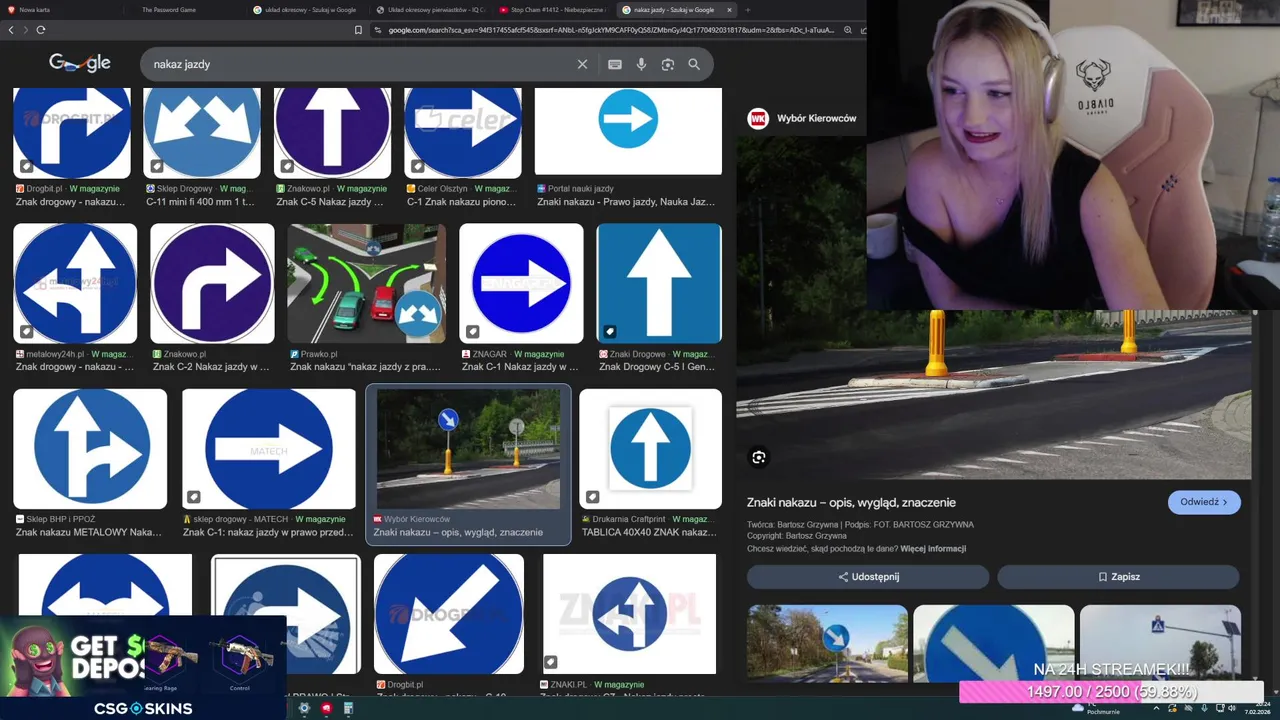Open the ZNAKI.PL straight-or-left sign result

click(629, 614)
